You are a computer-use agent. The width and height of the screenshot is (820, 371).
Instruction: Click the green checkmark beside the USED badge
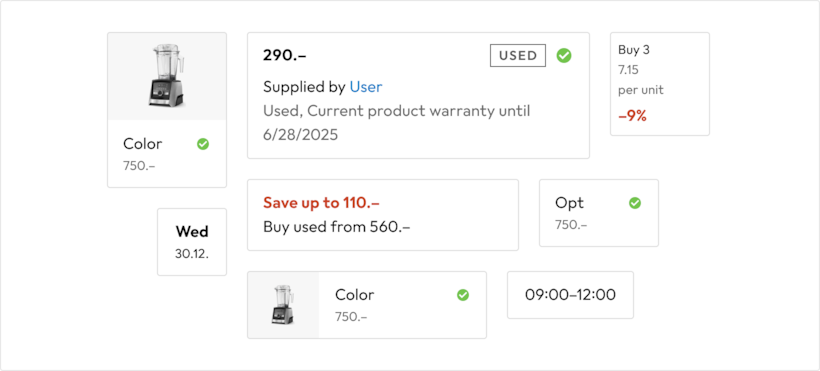563,55
